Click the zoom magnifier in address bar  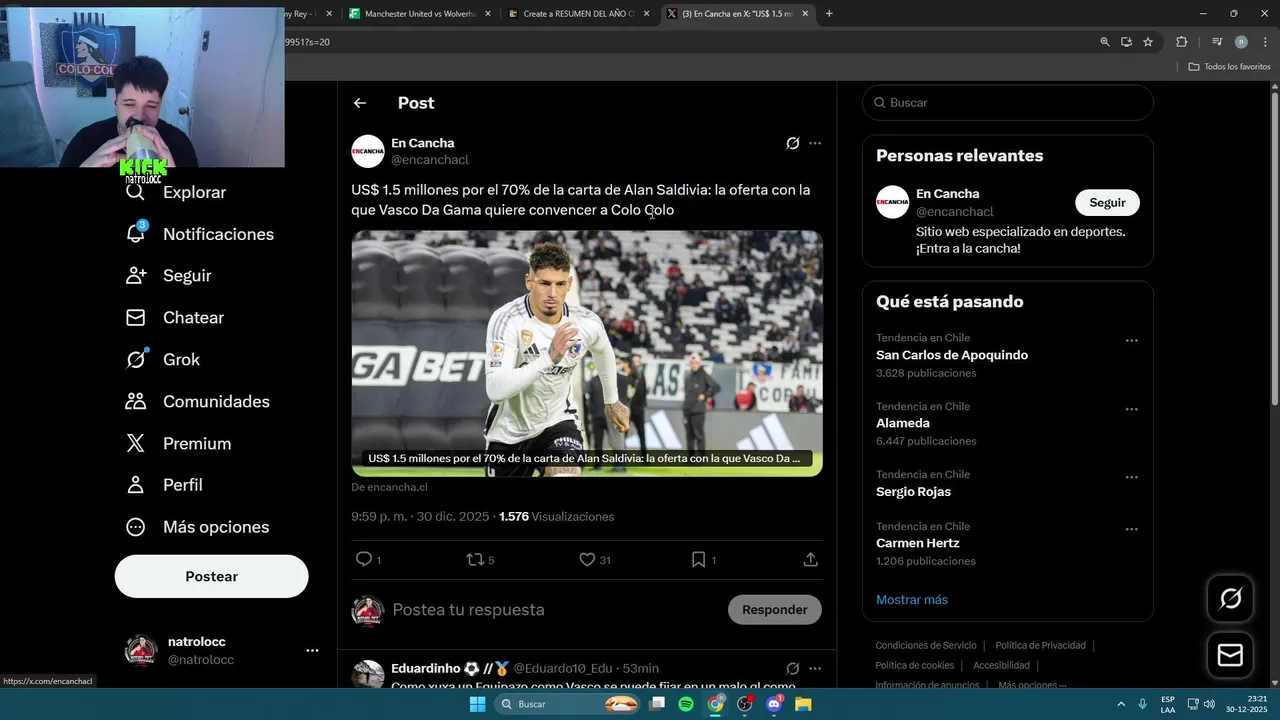(1105, 42)
